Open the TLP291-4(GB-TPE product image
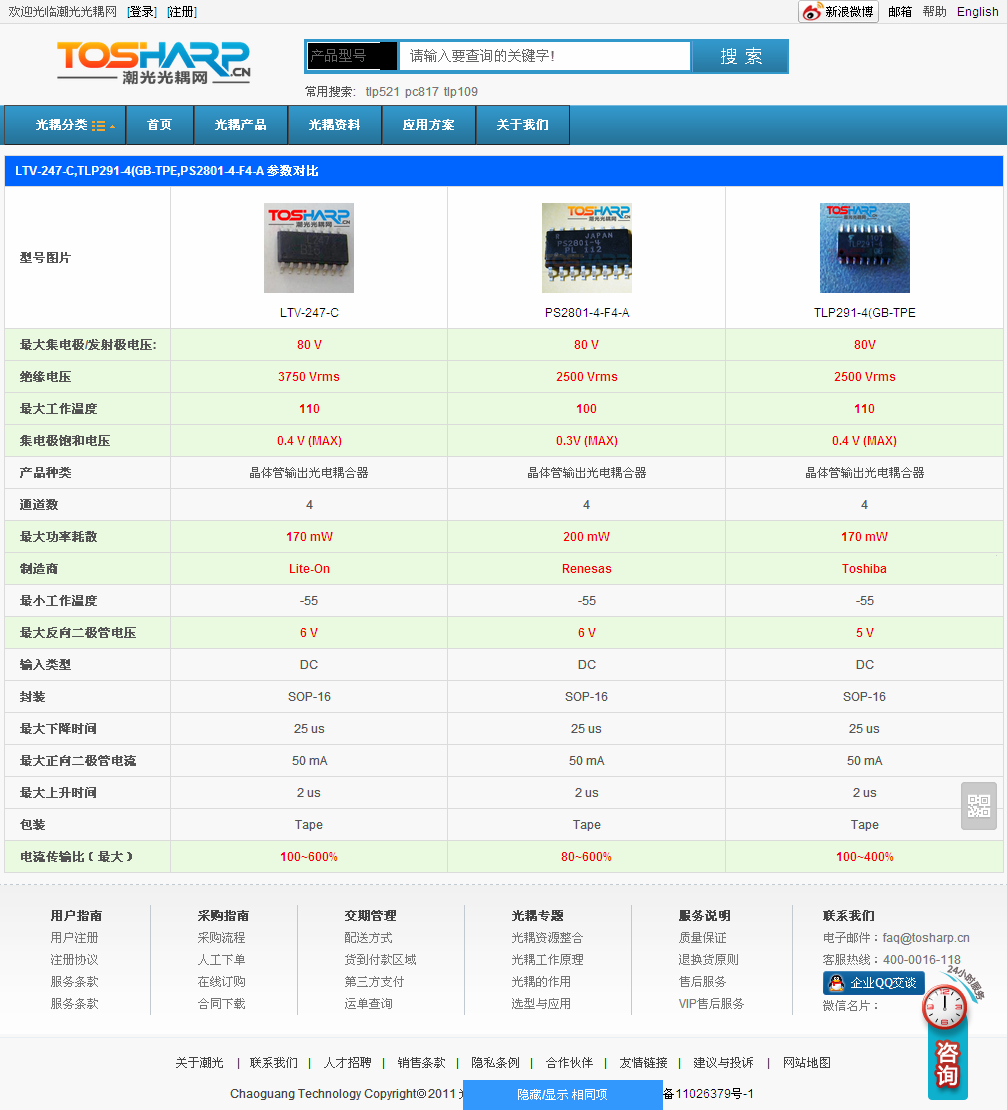1007x1110 pixels. click(865, 248)
